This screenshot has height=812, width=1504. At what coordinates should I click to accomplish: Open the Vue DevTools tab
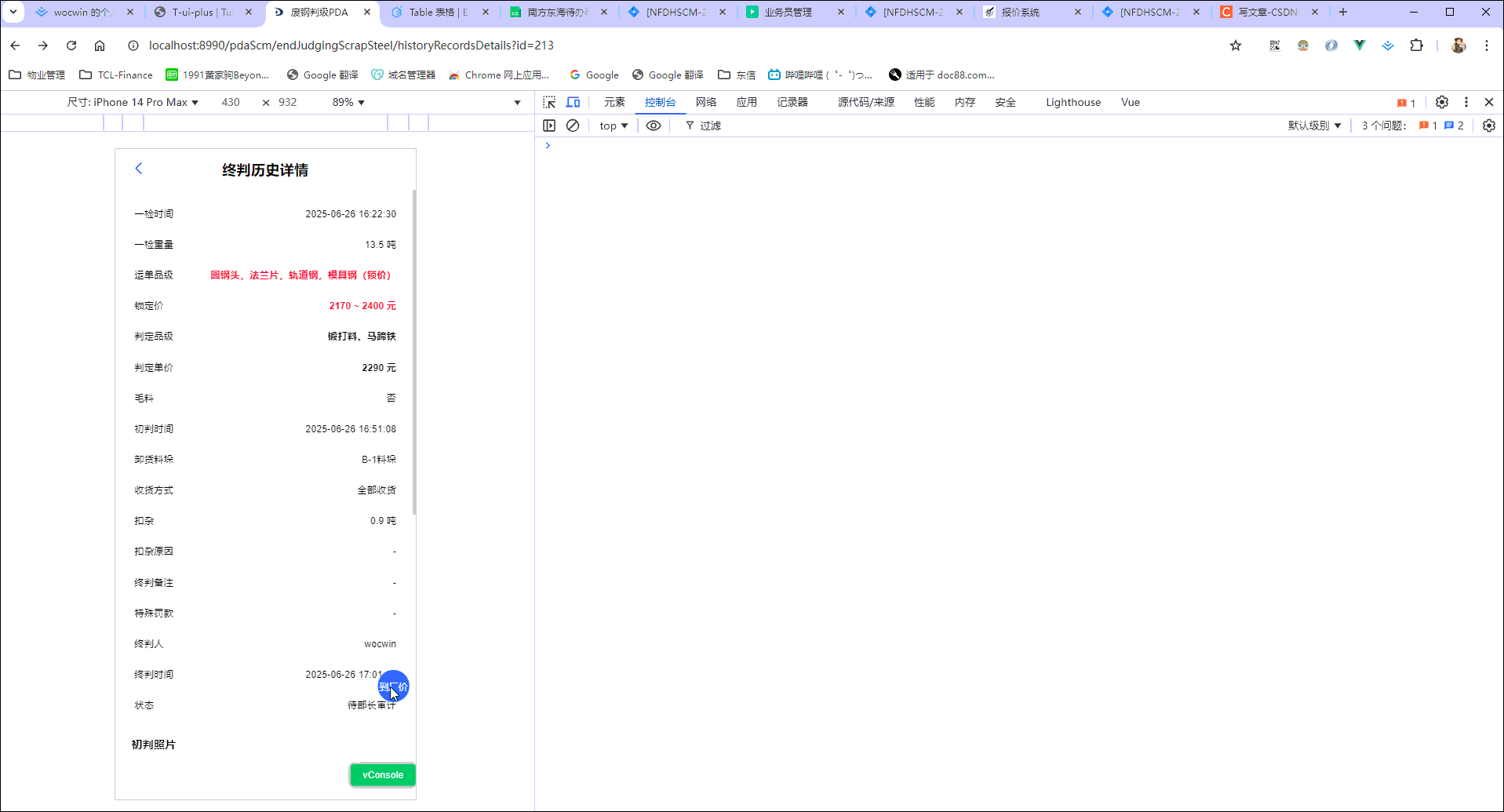pos(1130,102)
